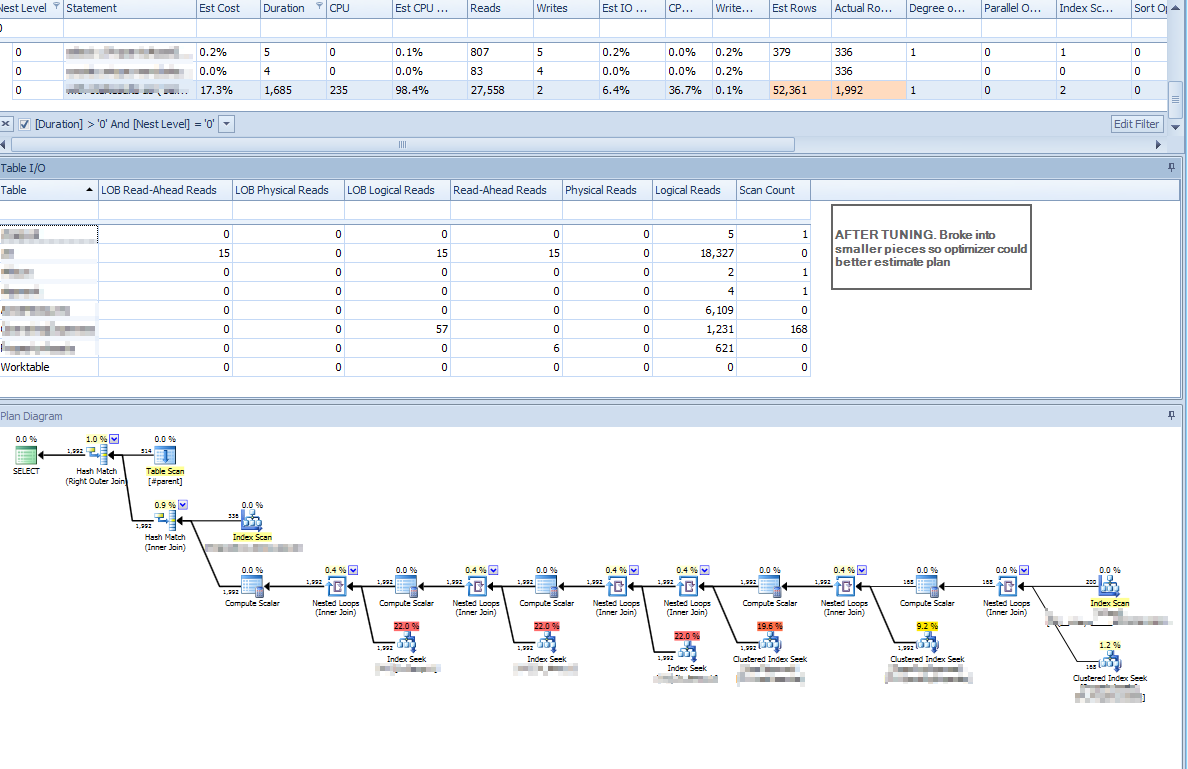The width and height of the screenshot is (1188, 769).
Task: Sort by the Est Rows column header
Action: click(800, 8)
